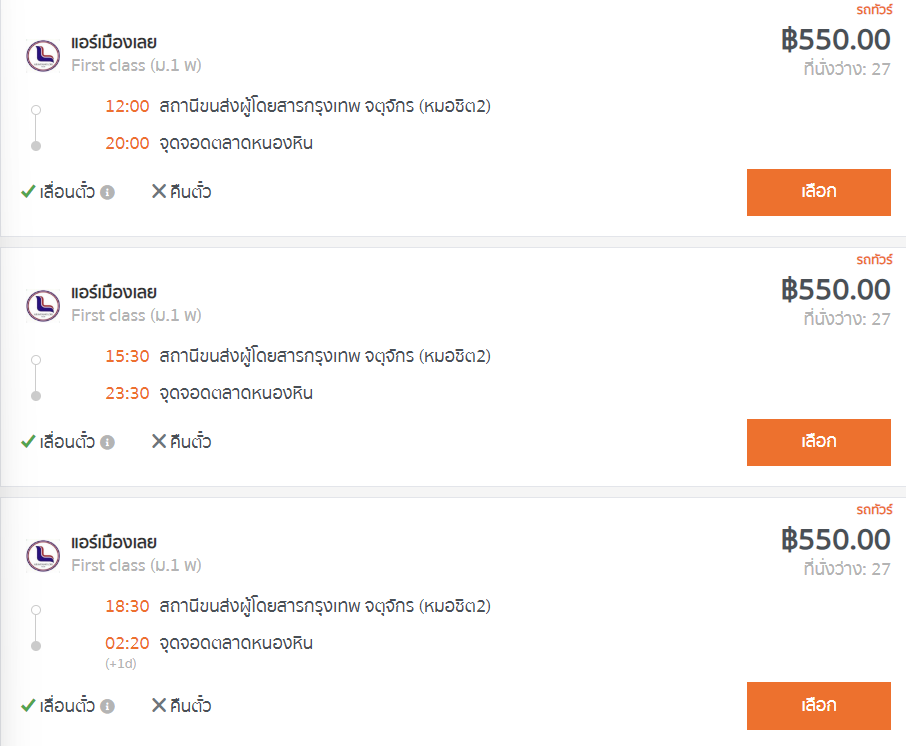Select the 15:30 departure with เลือก button
This screenshot has width=906, height=746.
(819, 443)
